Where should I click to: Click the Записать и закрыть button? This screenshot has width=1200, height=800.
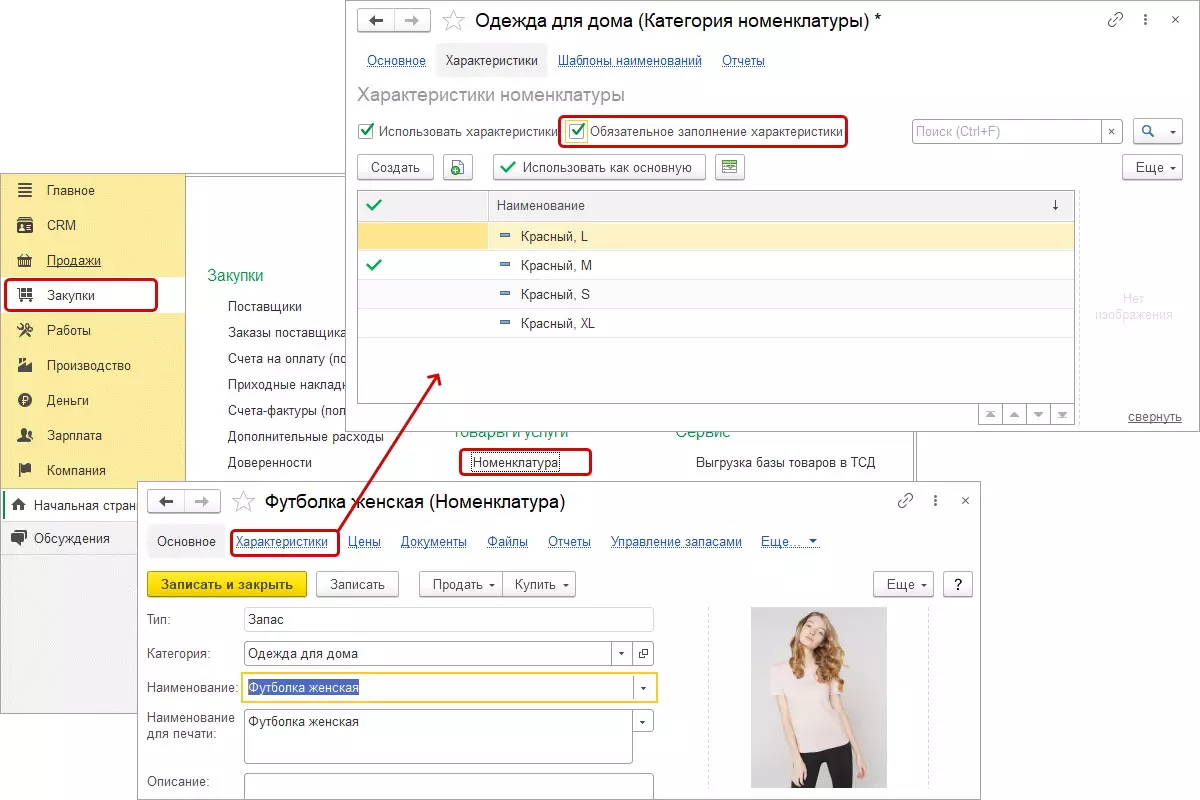227,585
